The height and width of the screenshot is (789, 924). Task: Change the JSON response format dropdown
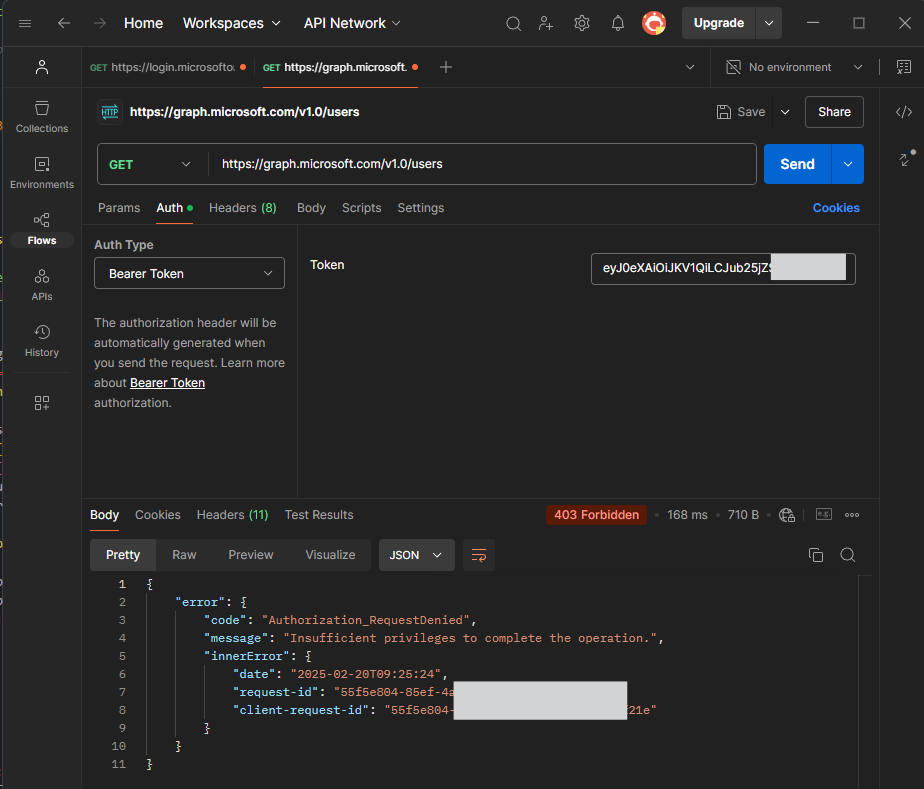(416, 555)
